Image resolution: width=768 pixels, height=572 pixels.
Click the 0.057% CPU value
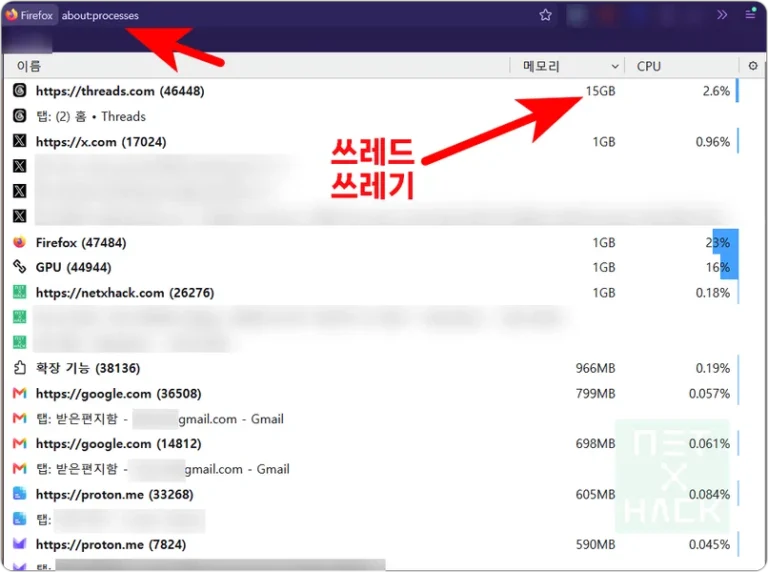pos(709,394)
